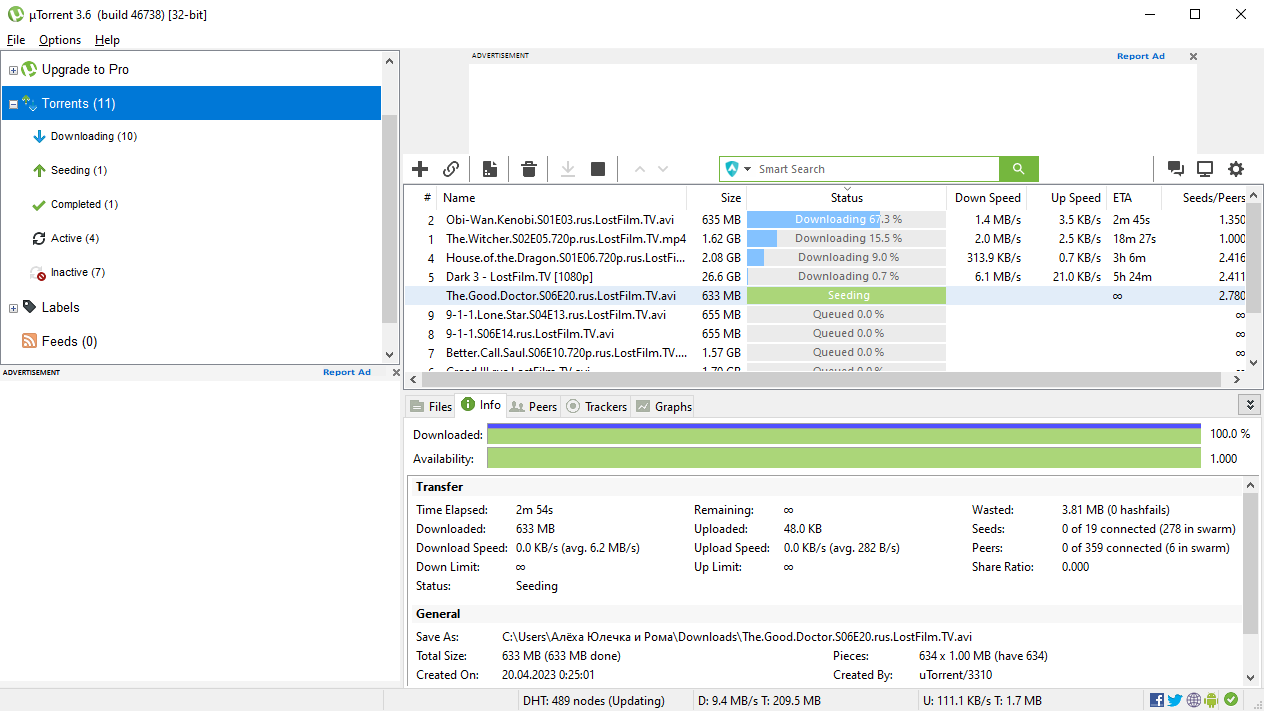Viewport: 1264px width, 711px height.
Task: Click the Availability bar
Action: point(844,458)
